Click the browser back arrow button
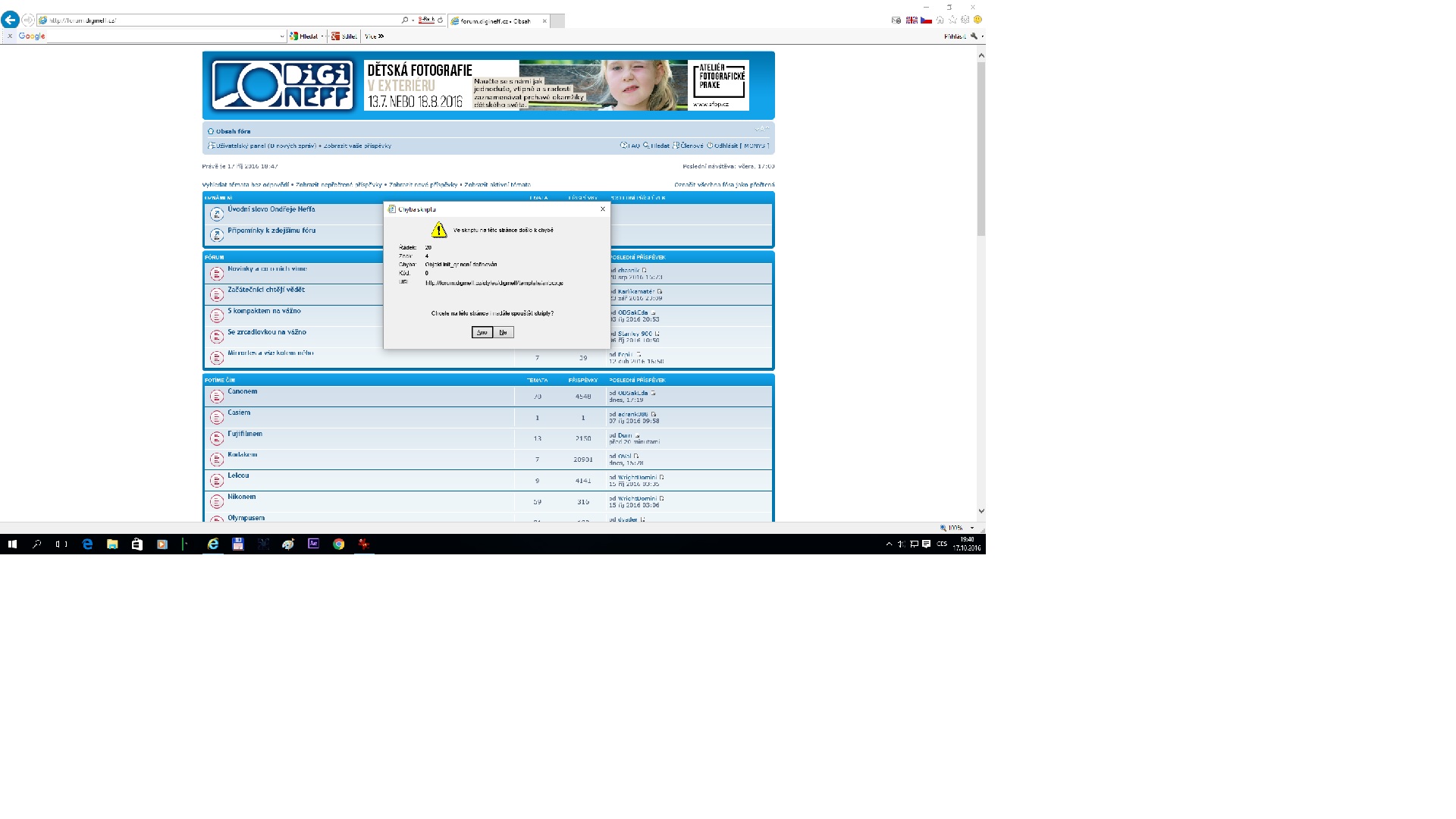 [x=11, y=20]
